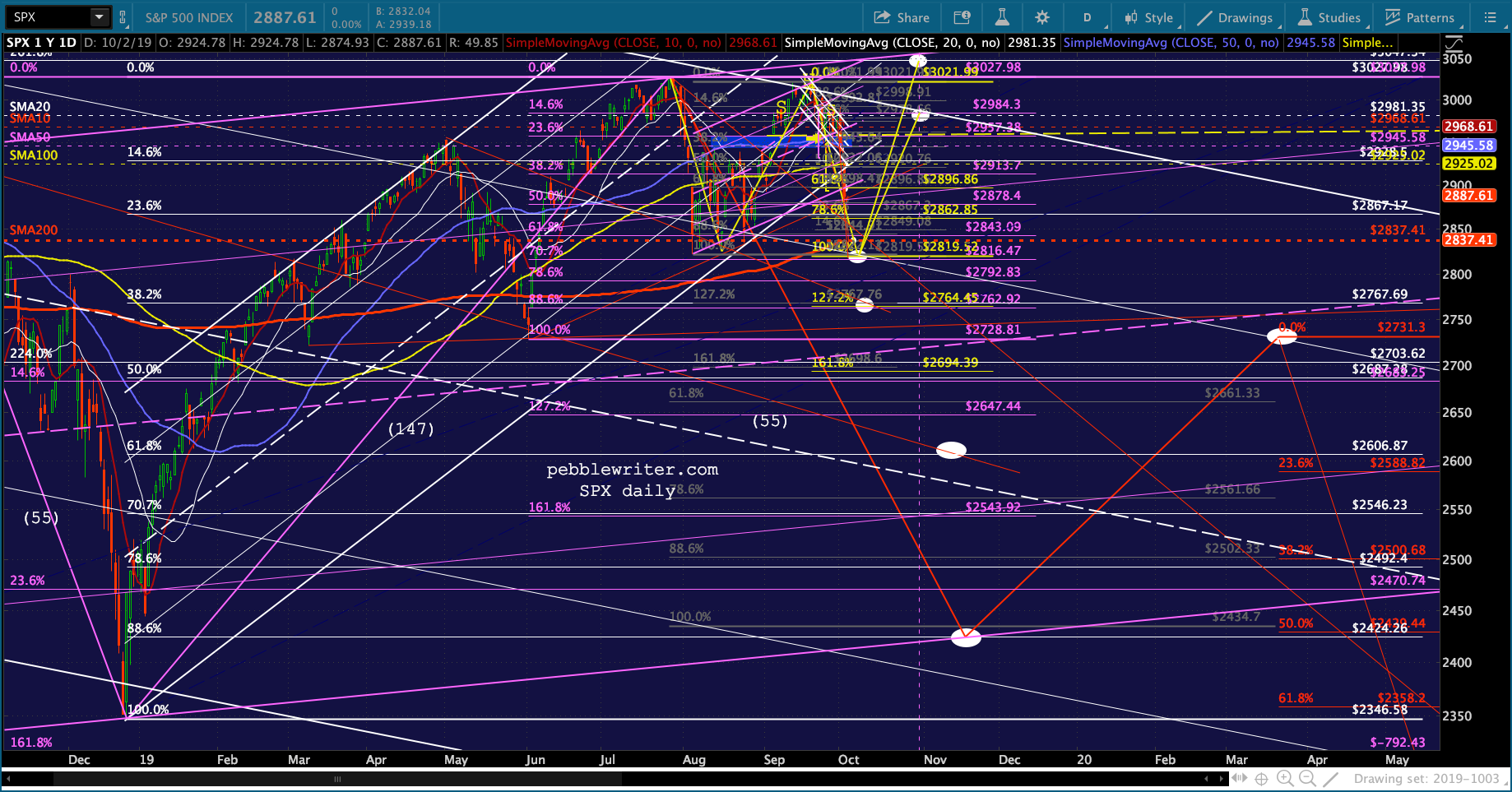Click the truncated yellow Simple... study label
This screenshot has width=1512, height=792.
tap(1367, 43)
